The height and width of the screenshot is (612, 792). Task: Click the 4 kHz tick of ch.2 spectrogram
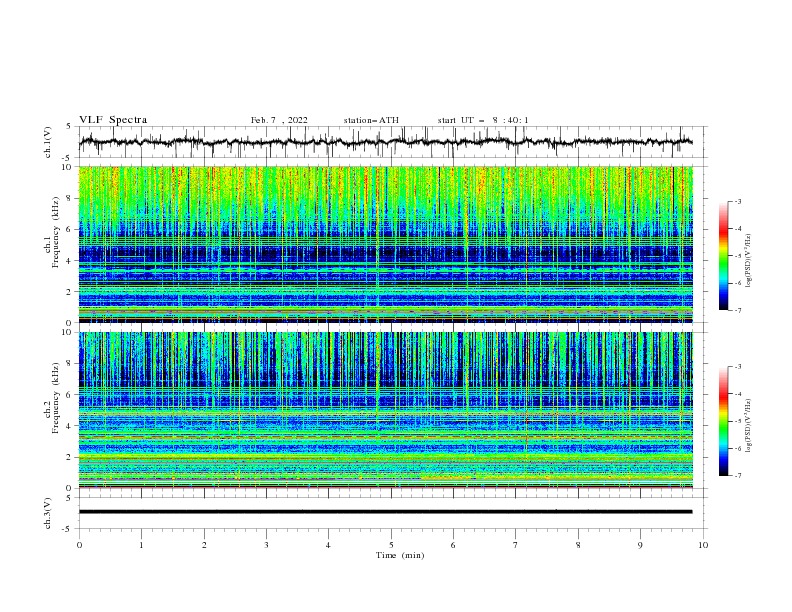click(69, 426)
